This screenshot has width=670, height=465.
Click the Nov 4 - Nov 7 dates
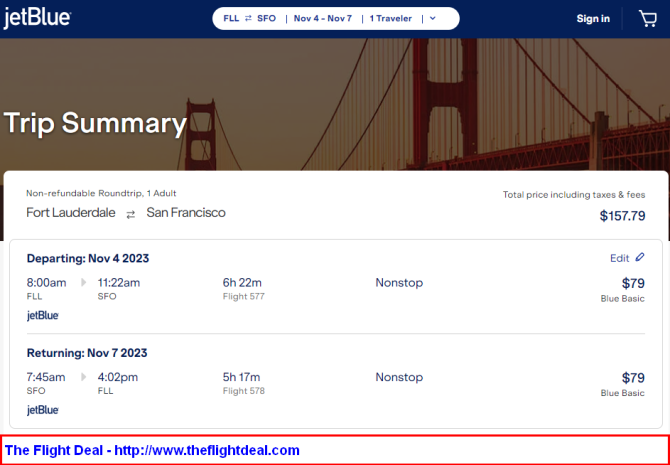[323, 18]
